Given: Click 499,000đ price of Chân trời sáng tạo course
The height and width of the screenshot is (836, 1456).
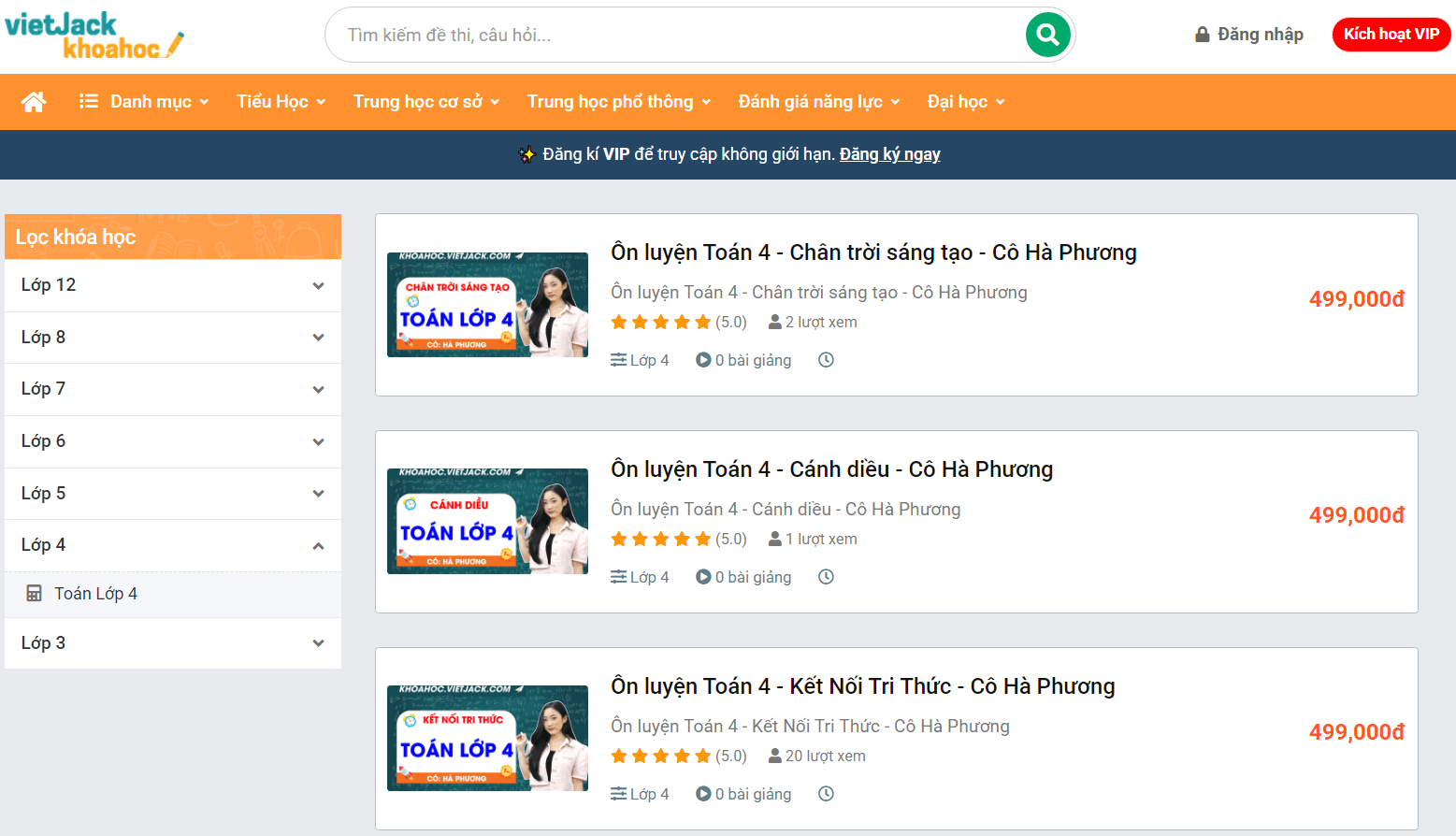Looking at the screenshot, I should [1356, 299].
